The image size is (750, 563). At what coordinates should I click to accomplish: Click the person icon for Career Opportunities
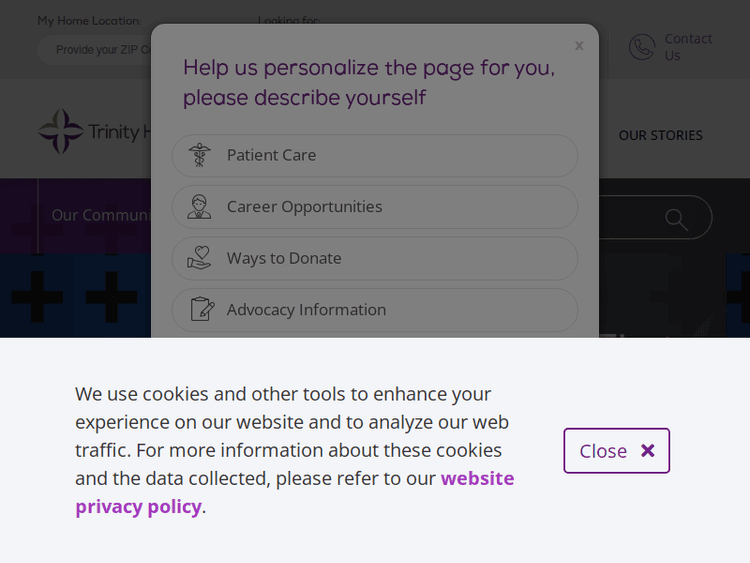pos(200,207)
